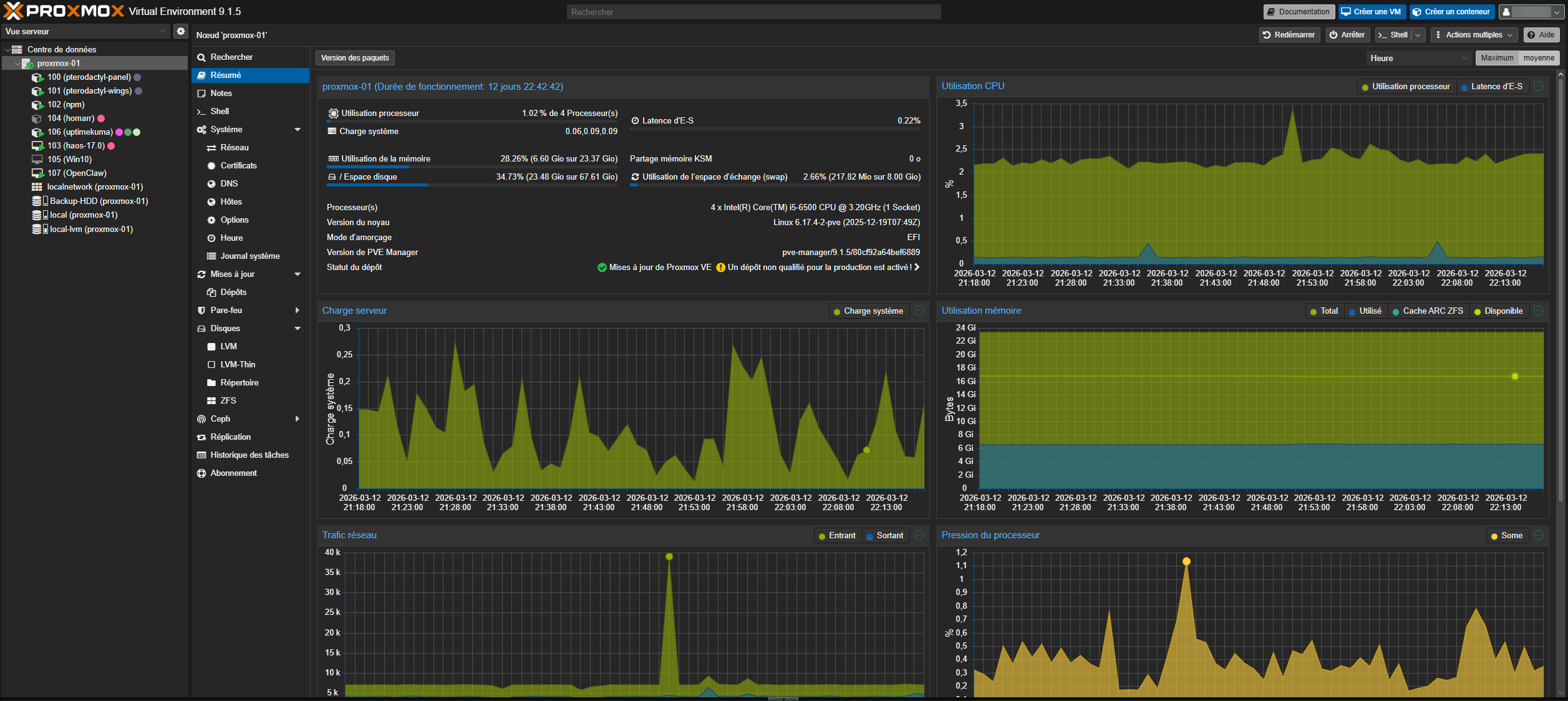Viewport: 1568px width, 701px height.
Task: Open the Certificats menu entry
Action: 238,166
